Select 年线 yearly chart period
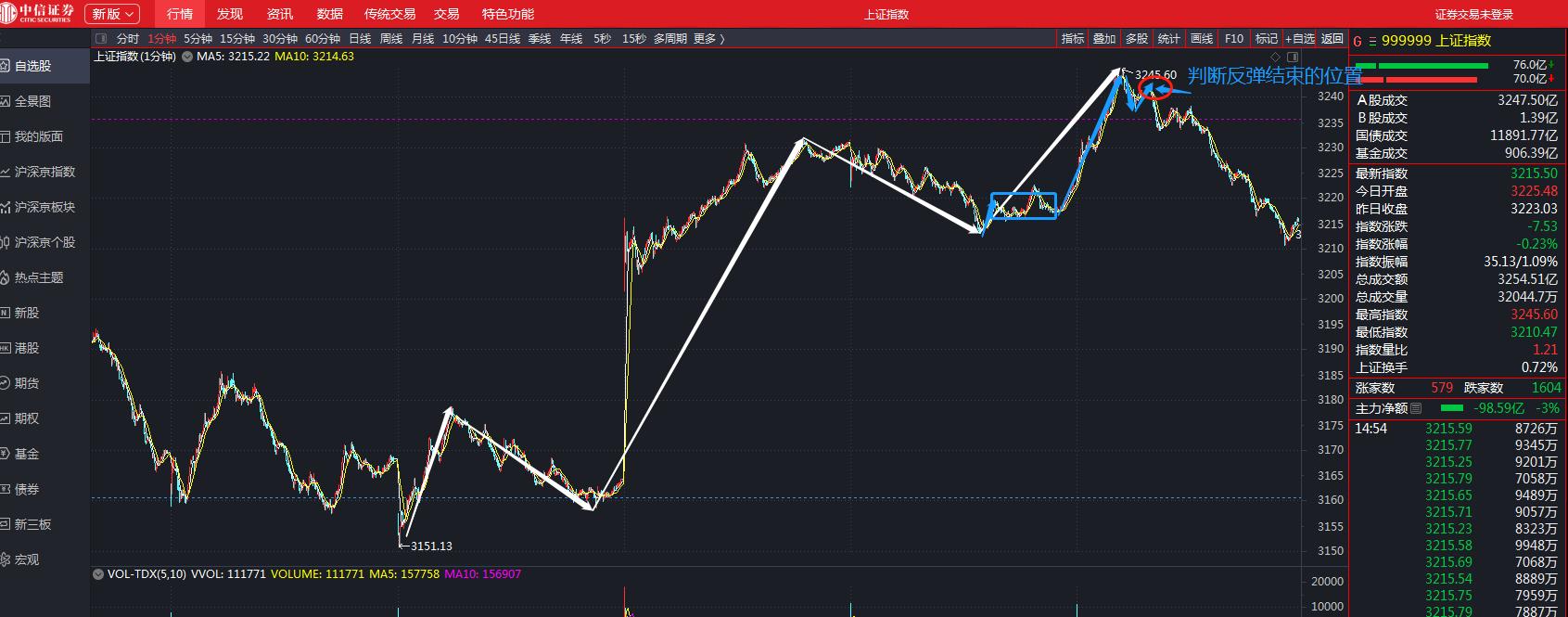1568x617 pixels. pyautogui.click(x=571, y=38)
